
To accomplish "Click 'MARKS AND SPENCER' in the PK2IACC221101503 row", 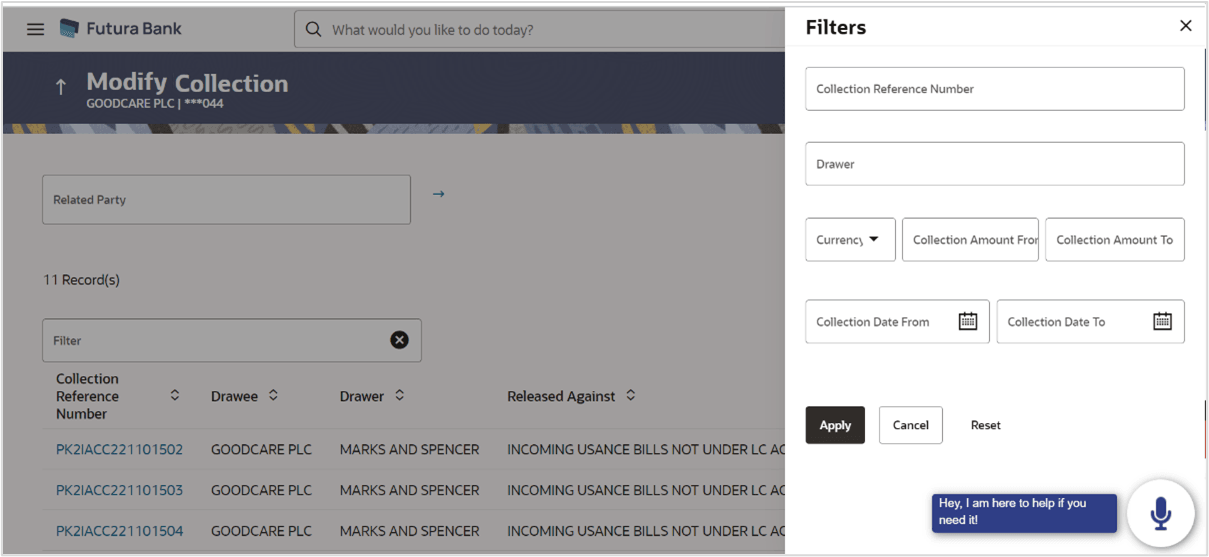I will (409, 490).
